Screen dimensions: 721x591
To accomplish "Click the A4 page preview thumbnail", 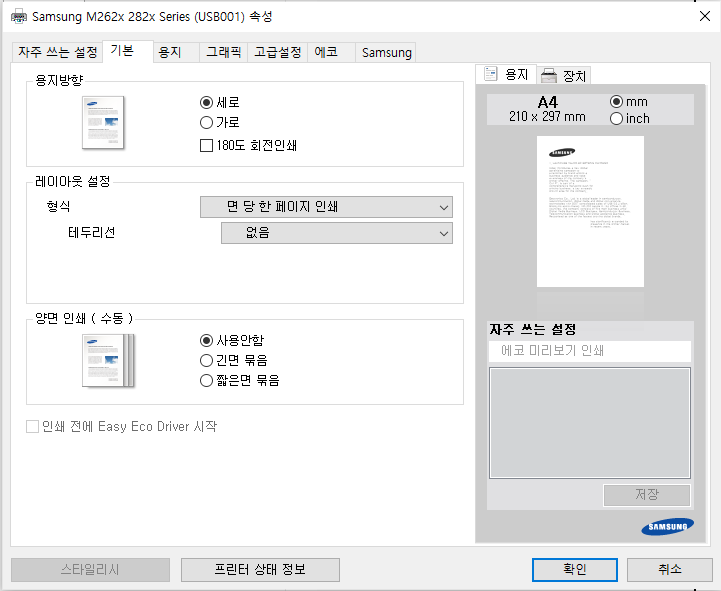I will click(x=590, y=211).
